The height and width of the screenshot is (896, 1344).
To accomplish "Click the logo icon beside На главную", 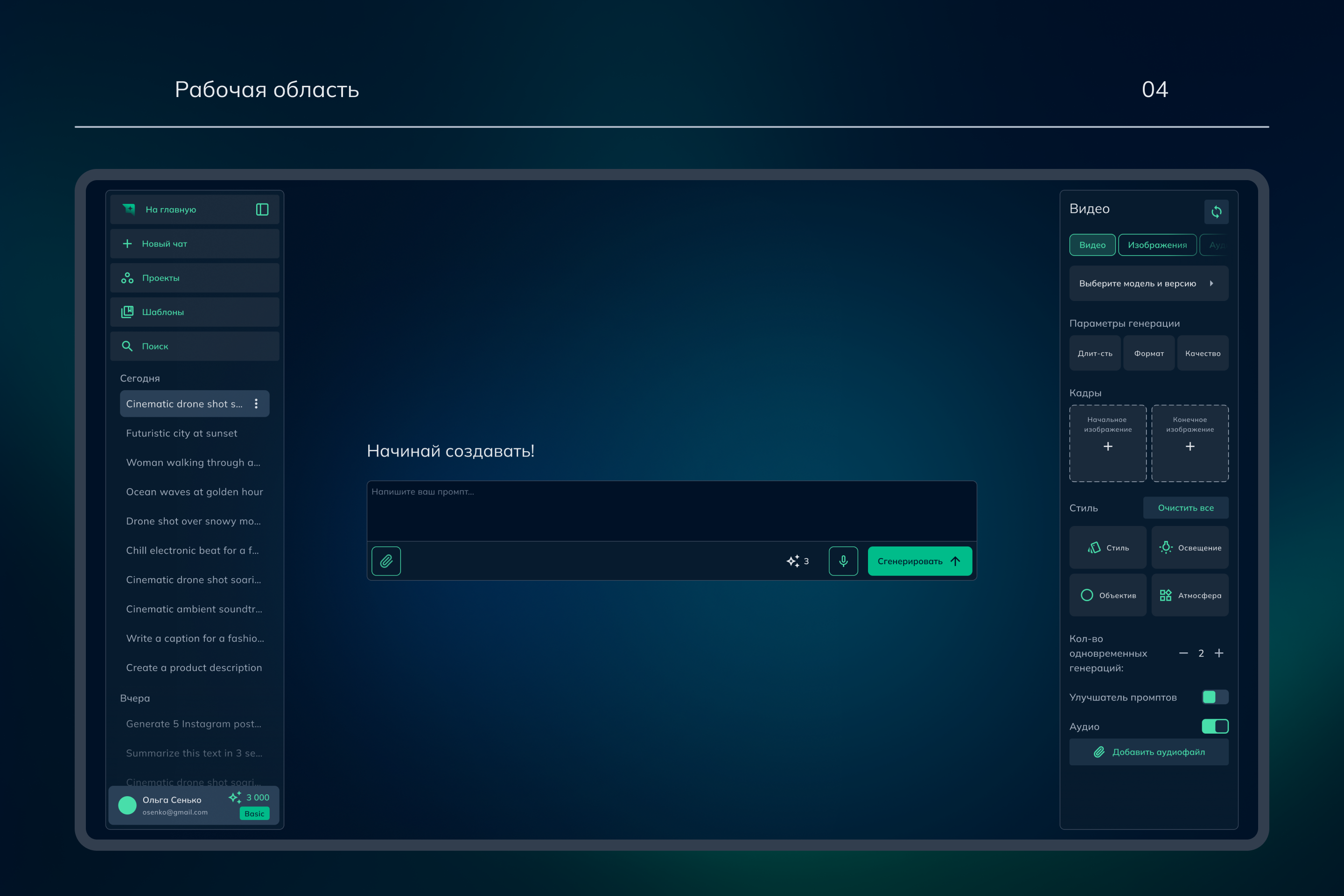I will [129, 210].
